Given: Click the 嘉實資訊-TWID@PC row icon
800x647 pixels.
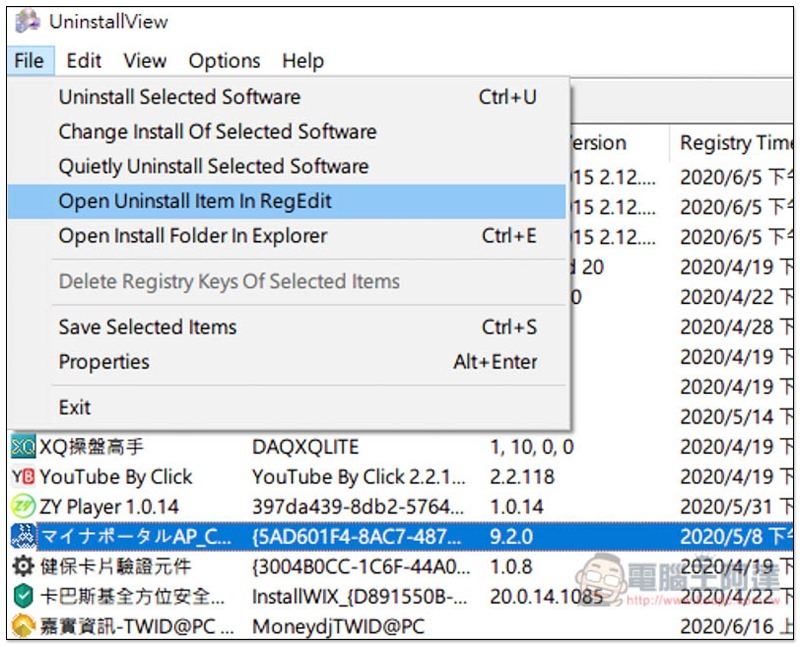Looking at the screenshot, I should pyautogui.click(x=23, y=626).
